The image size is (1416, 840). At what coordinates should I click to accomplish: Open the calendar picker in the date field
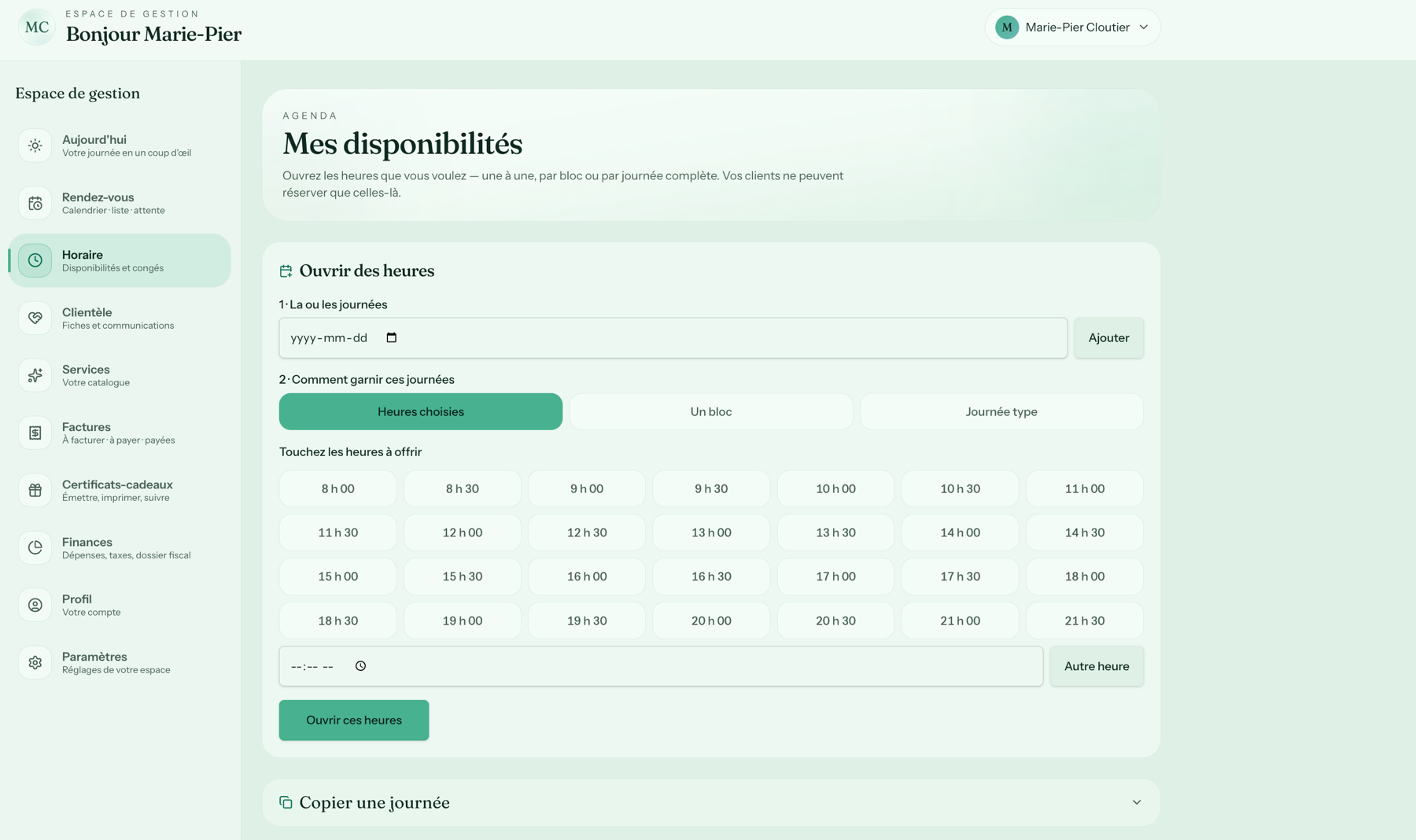click(x=391, y=337)
